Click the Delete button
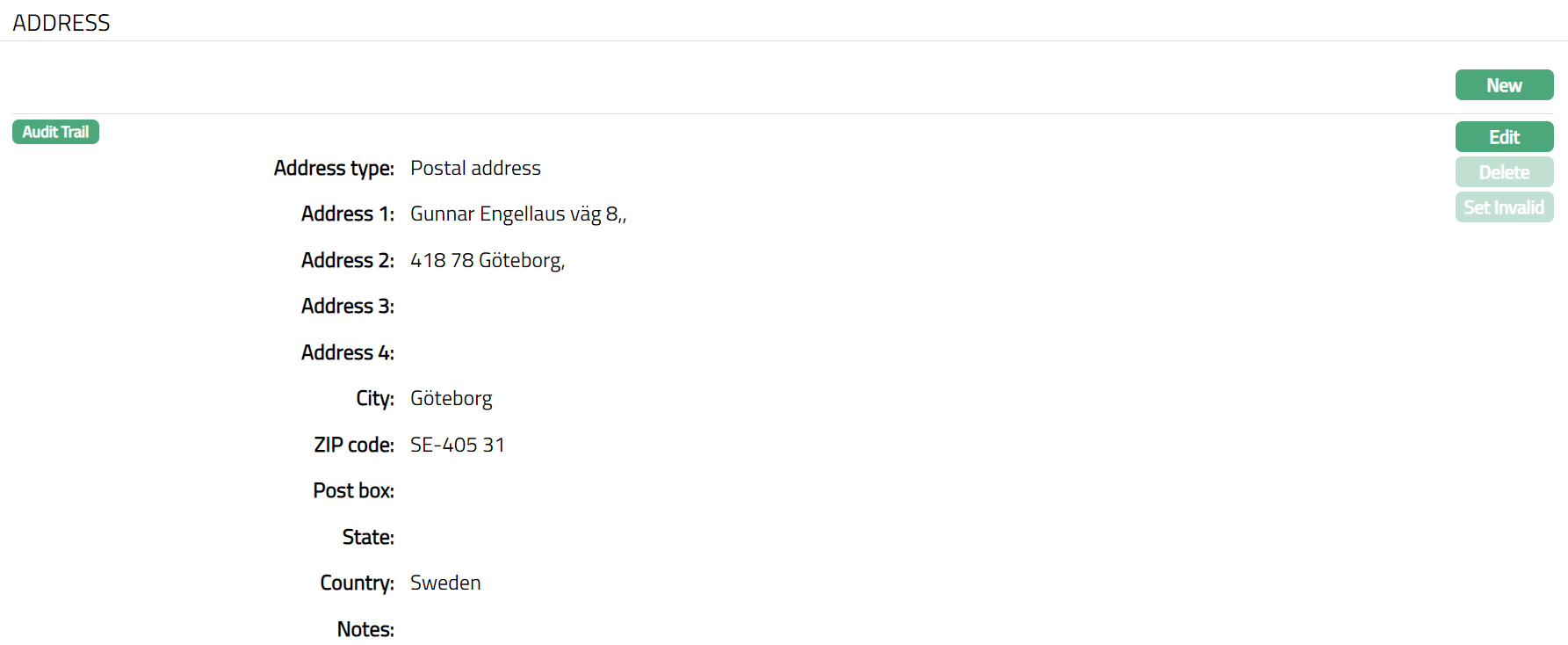1568x645 pixels. [x=1504, y=172]
